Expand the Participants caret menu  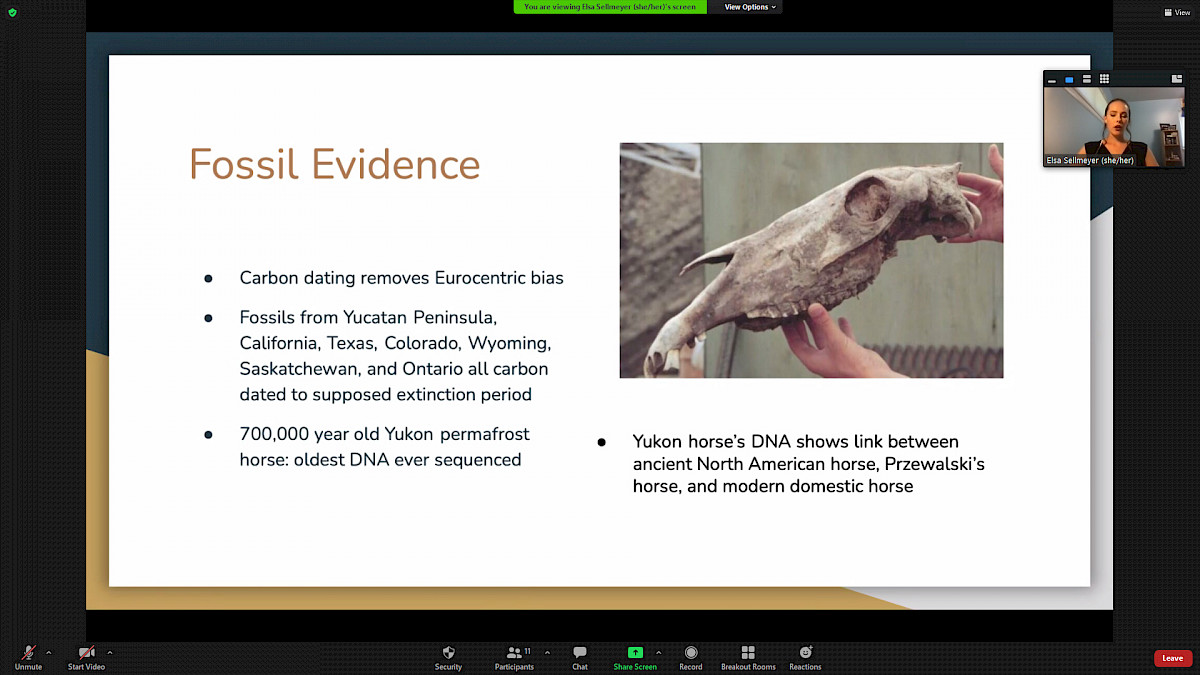point(547,653)
